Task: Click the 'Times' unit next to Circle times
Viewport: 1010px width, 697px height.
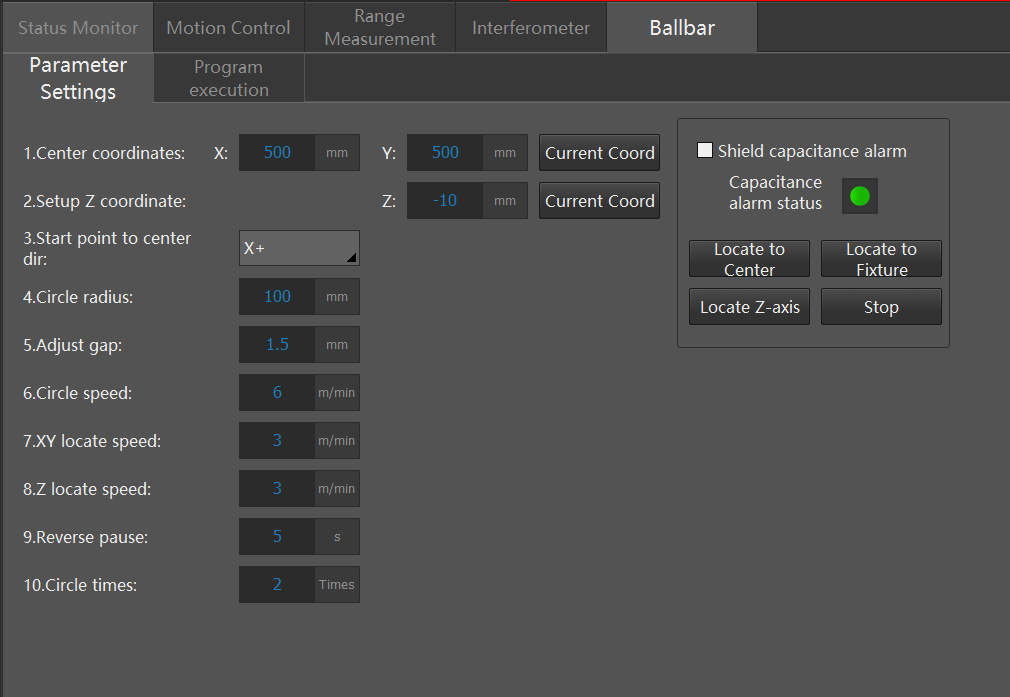Action: tap(337, 584)
